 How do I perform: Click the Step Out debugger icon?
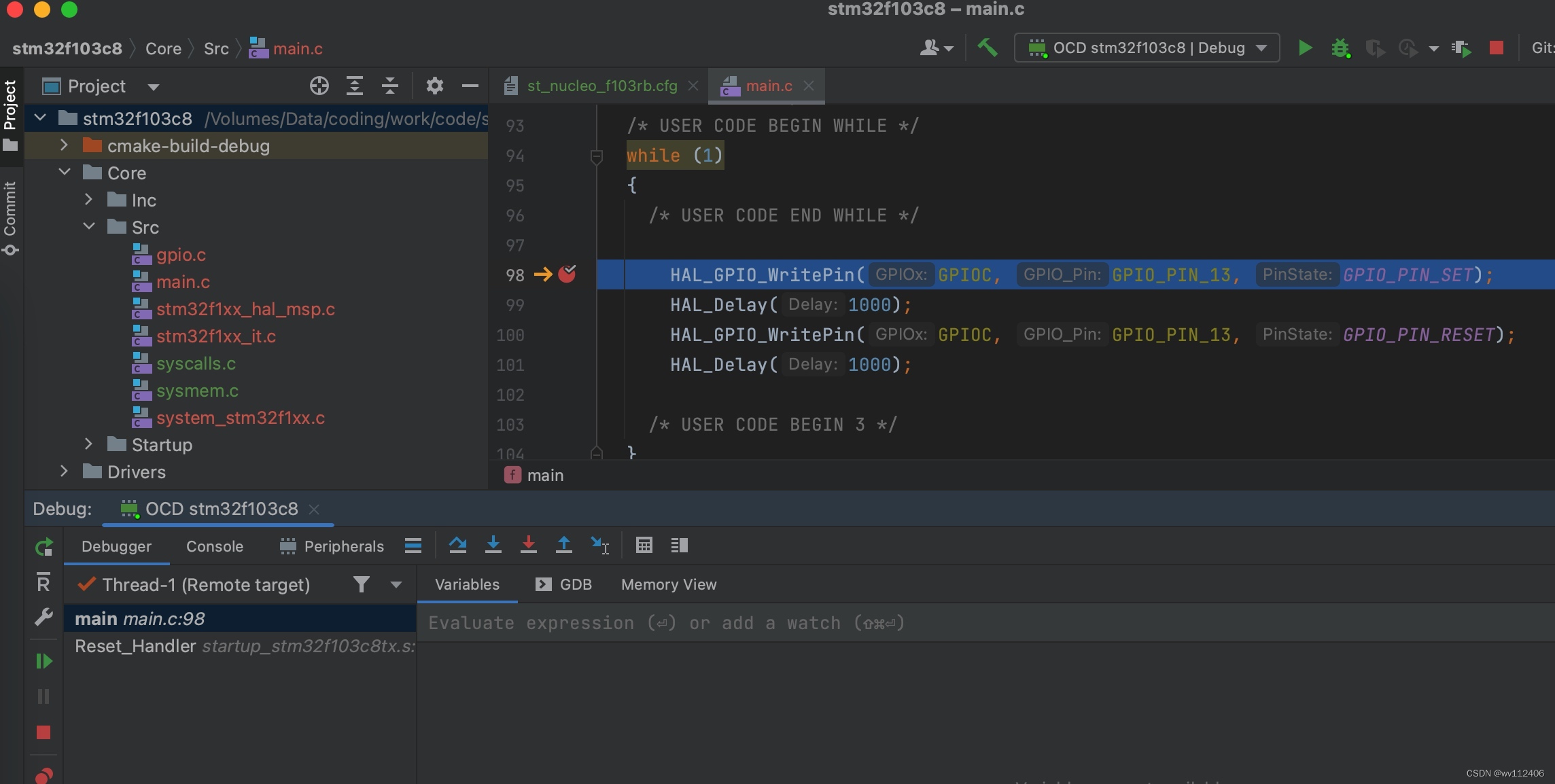tap(563, 546)
